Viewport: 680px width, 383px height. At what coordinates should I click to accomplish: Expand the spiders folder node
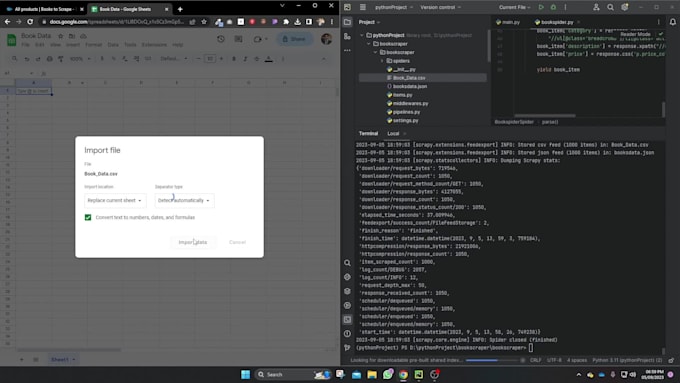click(x=382, y=61)
